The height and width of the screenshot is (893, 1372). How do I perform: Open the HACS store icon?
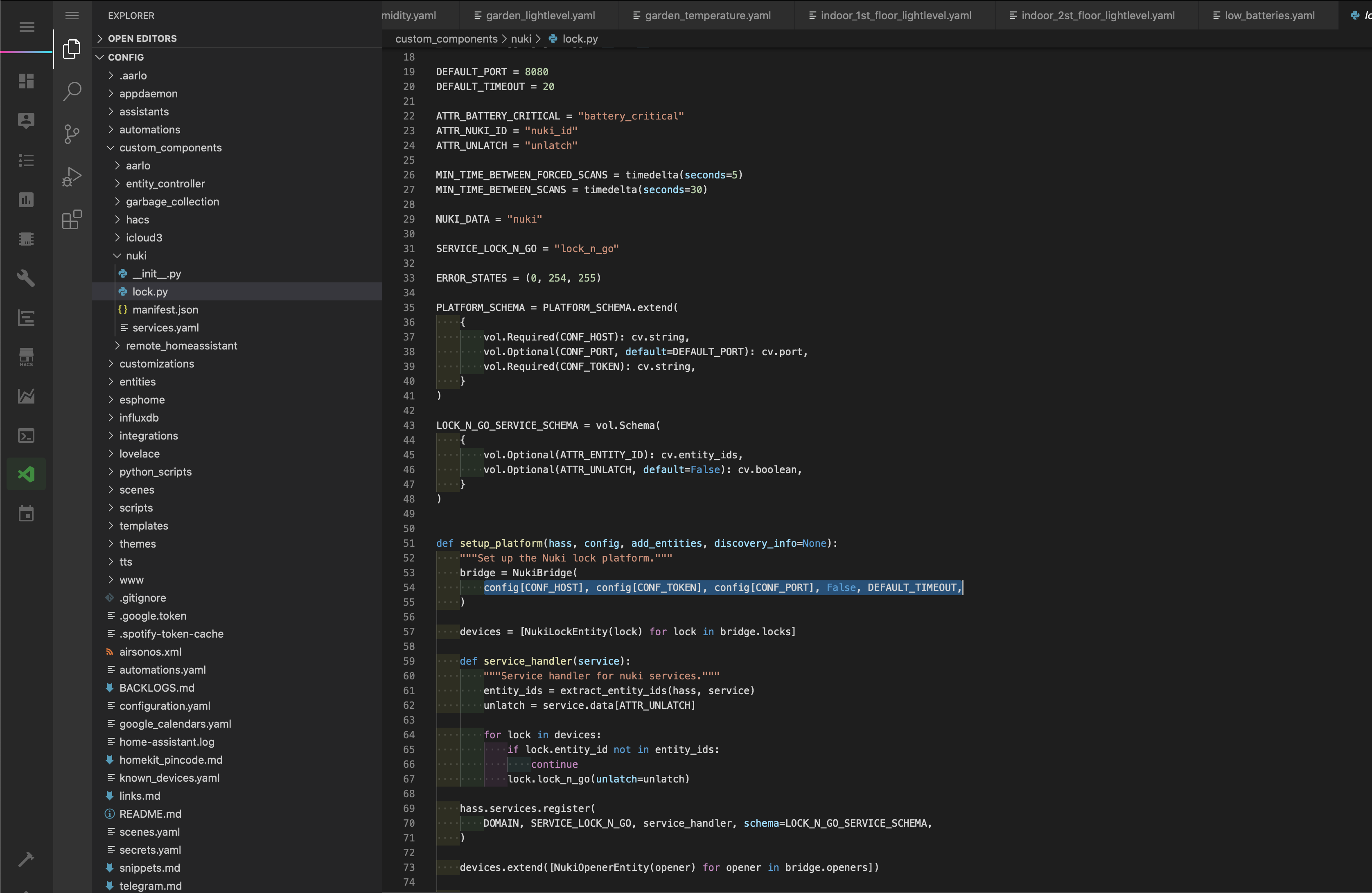click(x=27, y=357)
